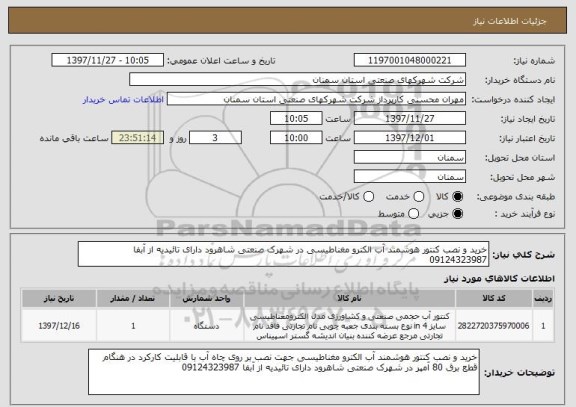Open اطلاعات تماس خریدار link
Image resolution: width=576 pixels, height=407 pixels.
tap(123, 100)
